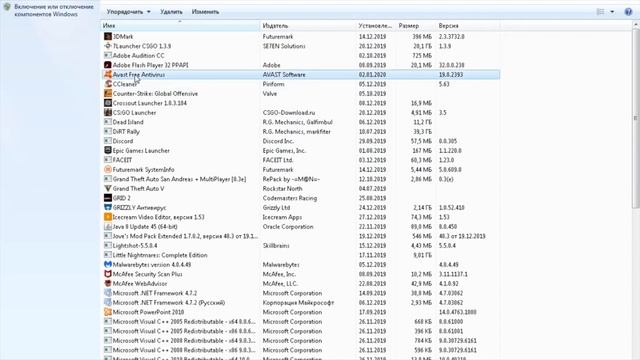
Task: Sort by the Издатель column header
Action: coord(308,26)
